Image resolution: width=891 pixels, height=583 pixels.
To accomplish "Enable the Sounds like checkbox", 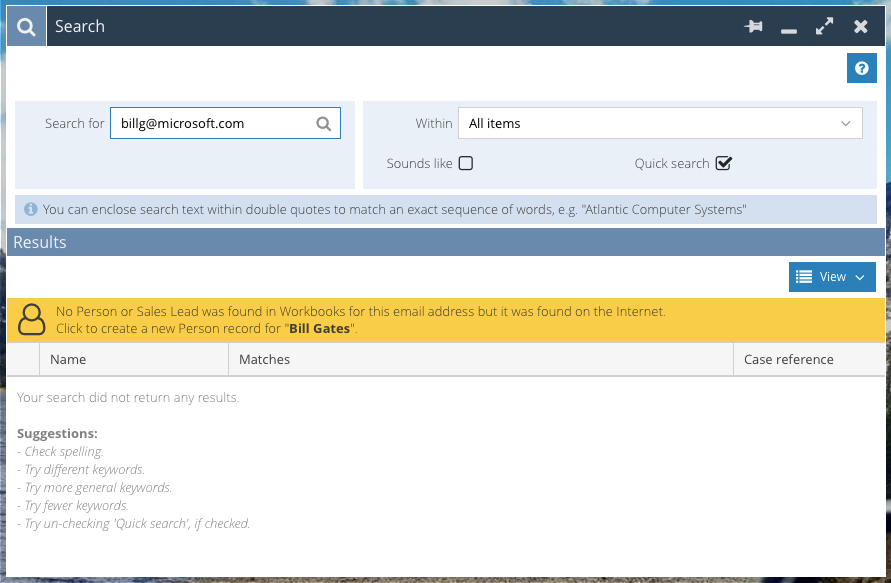I will click(x=466, y=164).
